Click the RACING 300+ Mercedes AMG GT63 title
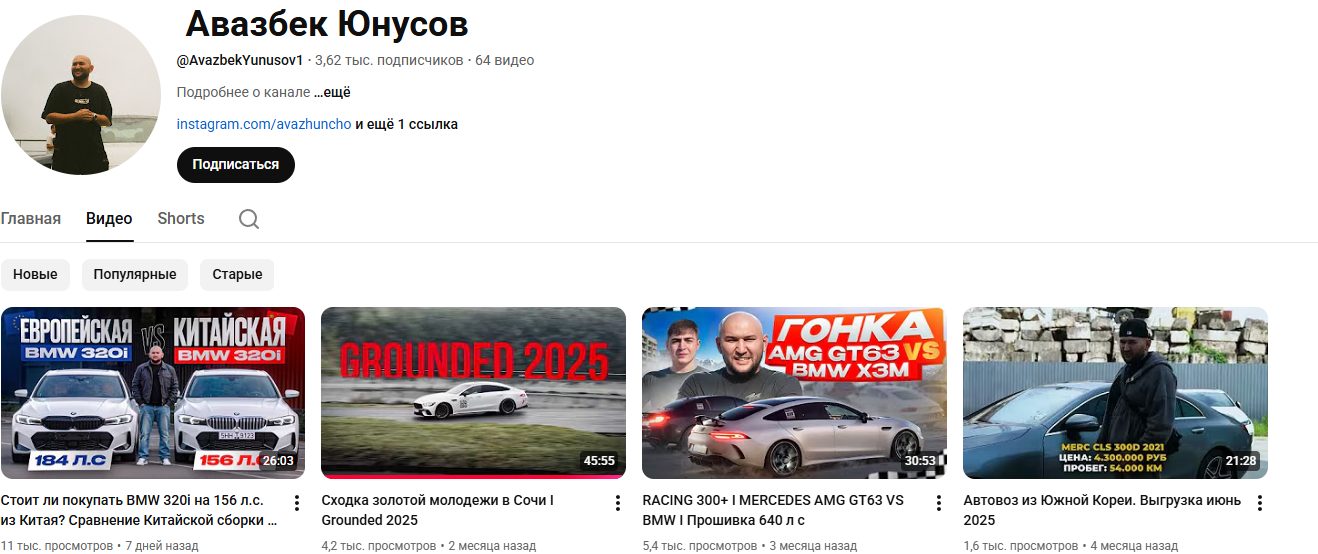Image resolution: width=1318 pixels, height=554 pixels. (773, 510)
